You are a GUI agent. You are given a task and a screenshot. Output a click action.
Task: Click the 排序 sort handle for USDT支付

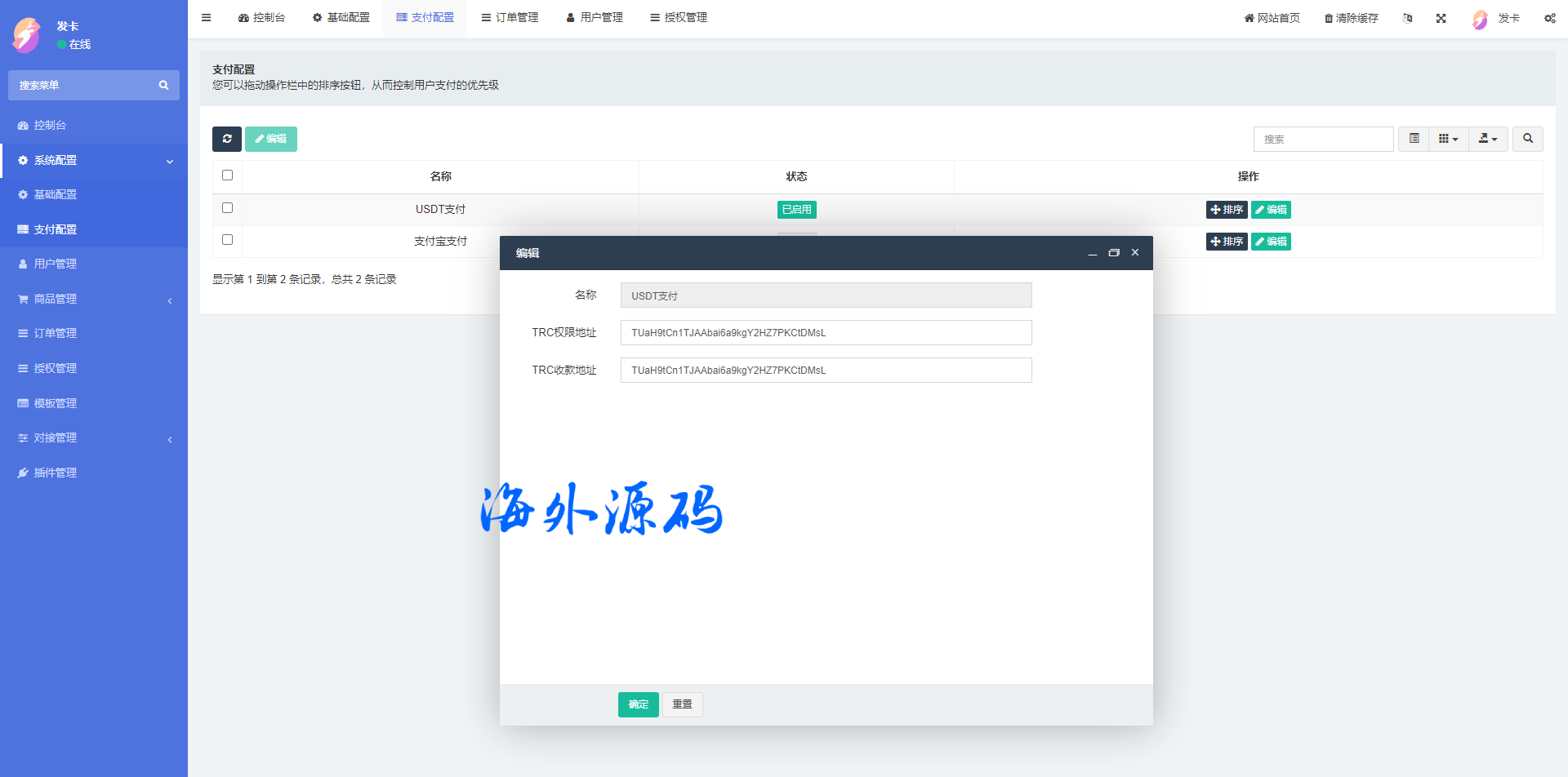click(x=1226, y=210)
